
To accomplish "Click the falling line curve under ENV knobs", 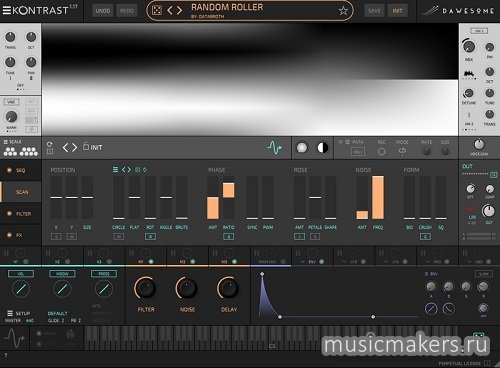I will (449, 309).
